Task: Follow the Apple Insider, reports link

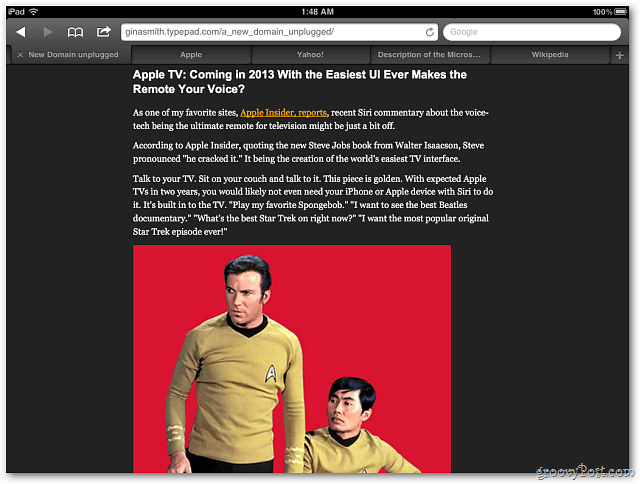Action: tap(283, 113)
